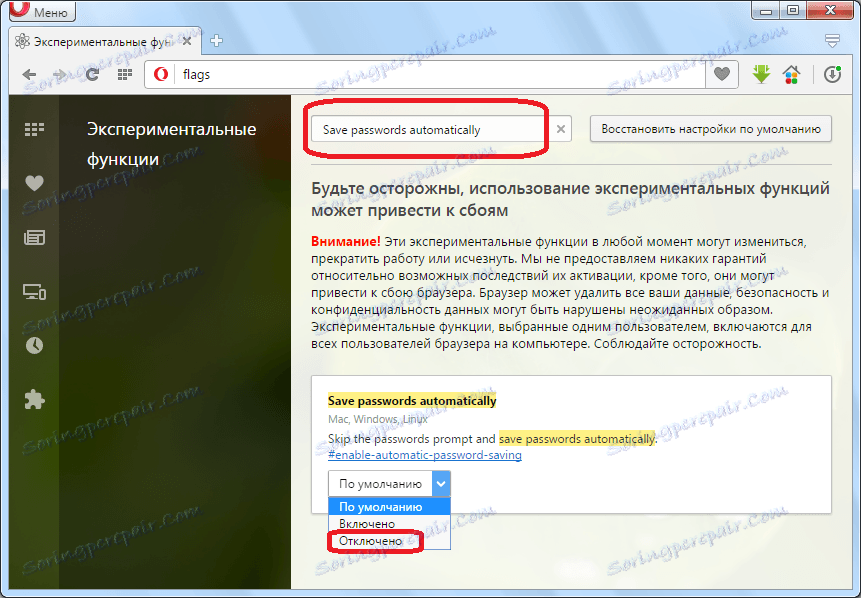Open the colorful house extension icon
Viewport: 861px width, 598px height.
[x=791, y=74]
